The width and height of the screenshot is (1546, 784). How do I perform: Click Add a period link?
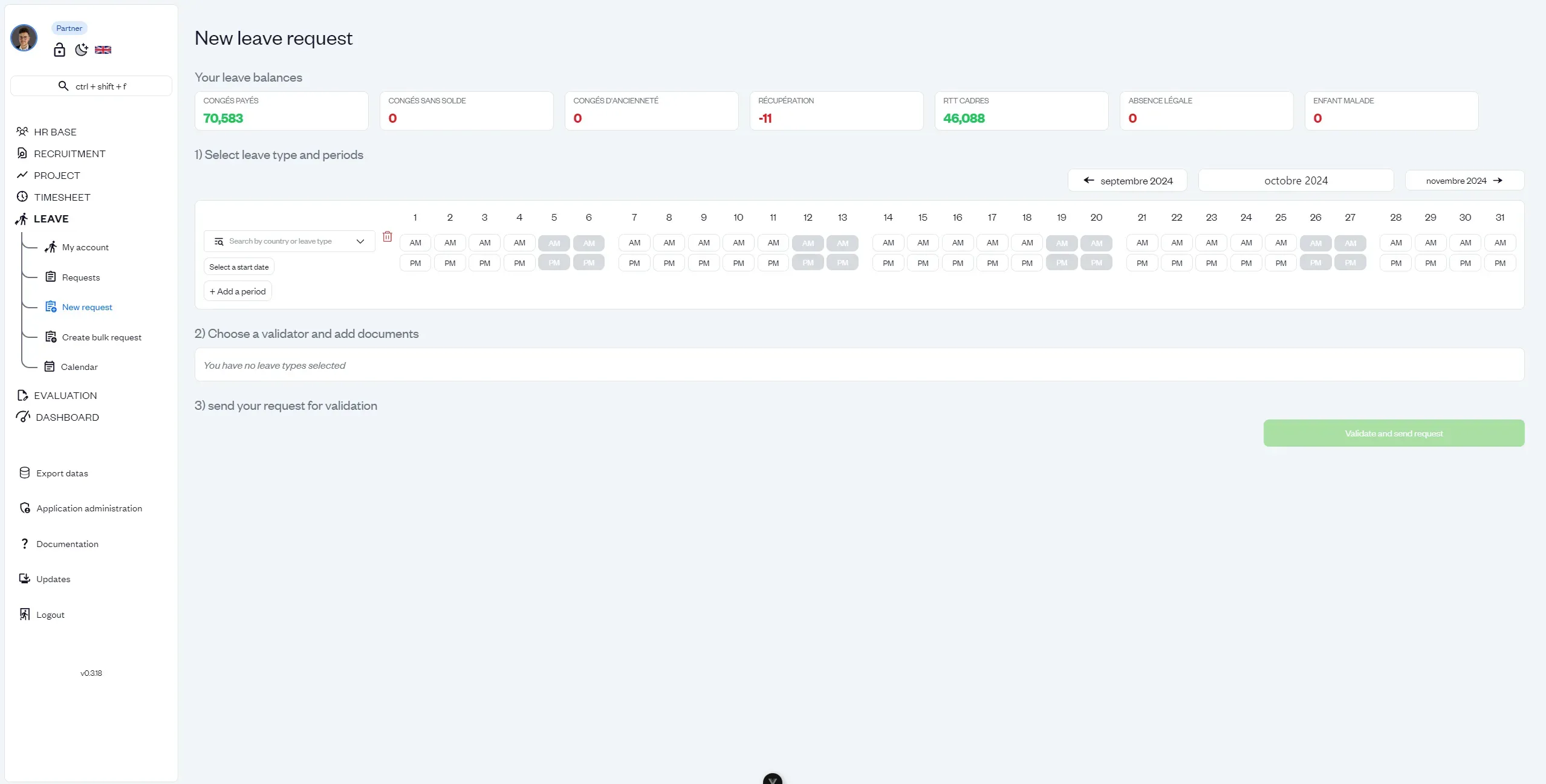tap(238, 291)
